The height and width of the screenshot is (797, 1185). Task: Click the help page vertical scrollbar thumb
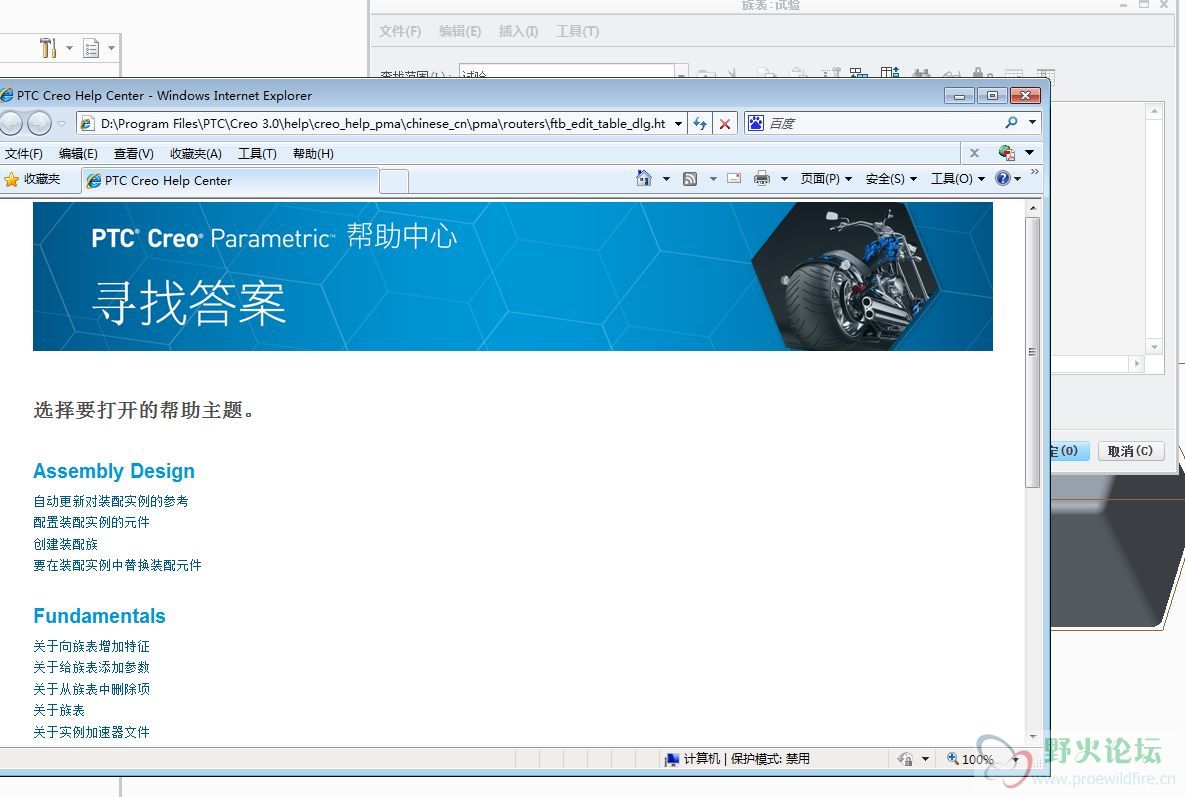(x=1032, y=352)
